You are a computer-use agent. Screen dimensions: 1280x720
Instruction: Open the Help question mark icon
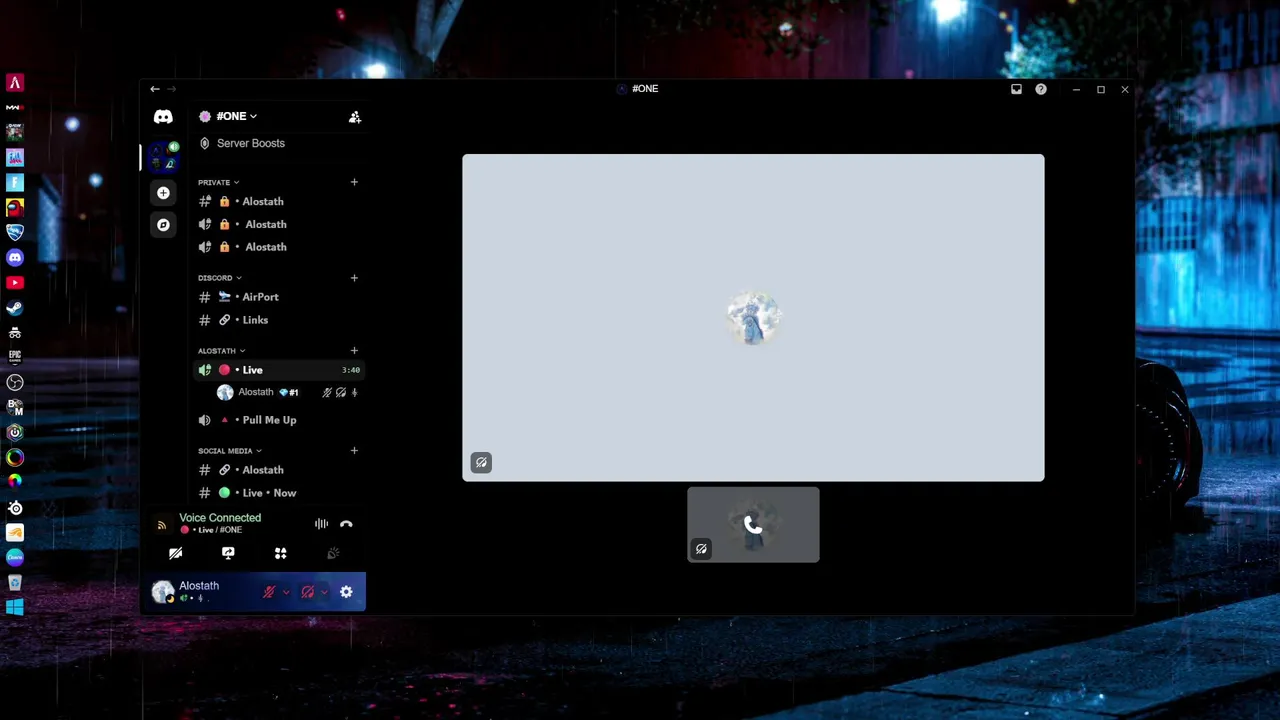pos(1041,89)
